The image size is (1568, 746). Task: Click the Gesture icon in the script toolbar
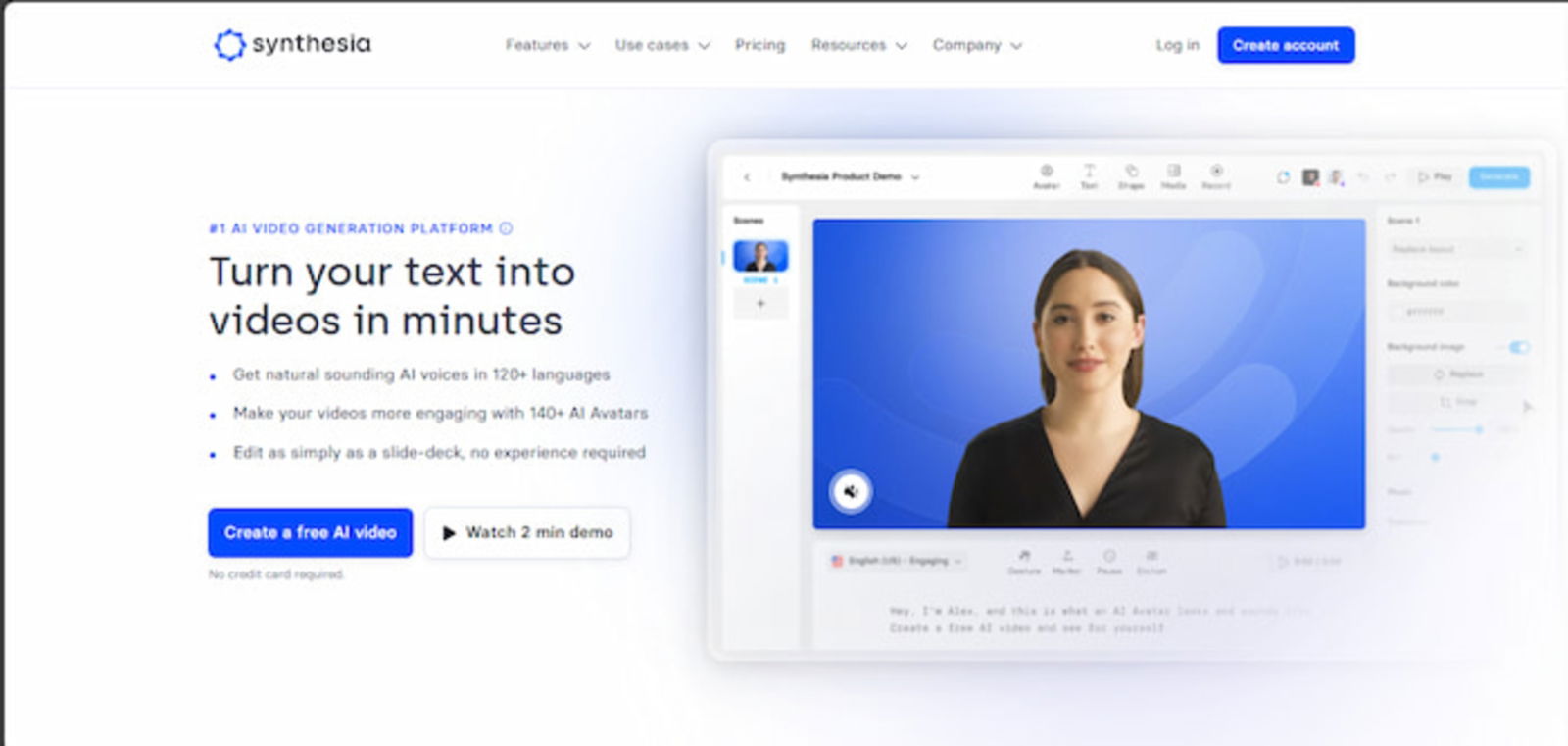1024,562
